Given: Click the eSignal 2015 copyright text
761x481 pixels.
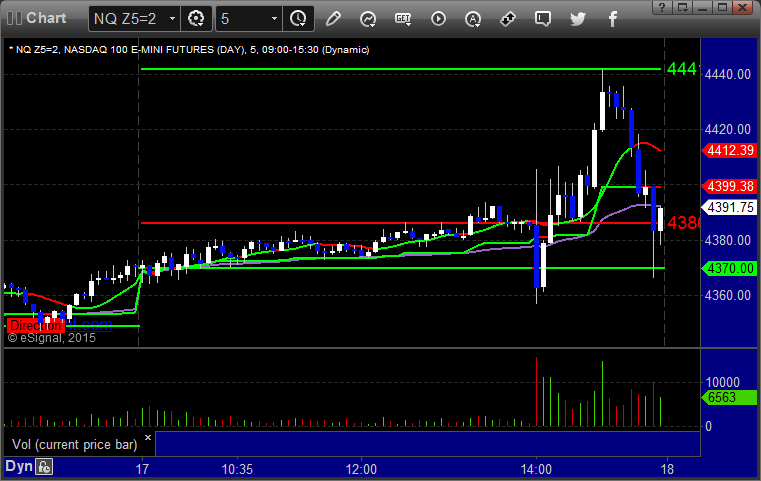Looking at the screenshot, I should (x=52, y=338).
